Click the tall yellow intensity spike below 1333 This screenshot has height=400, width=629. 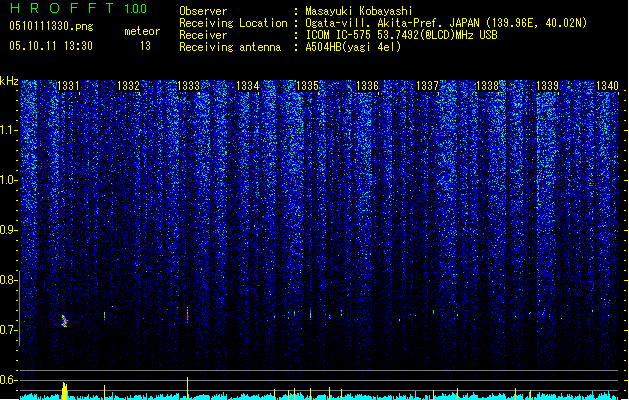[187, 388]
